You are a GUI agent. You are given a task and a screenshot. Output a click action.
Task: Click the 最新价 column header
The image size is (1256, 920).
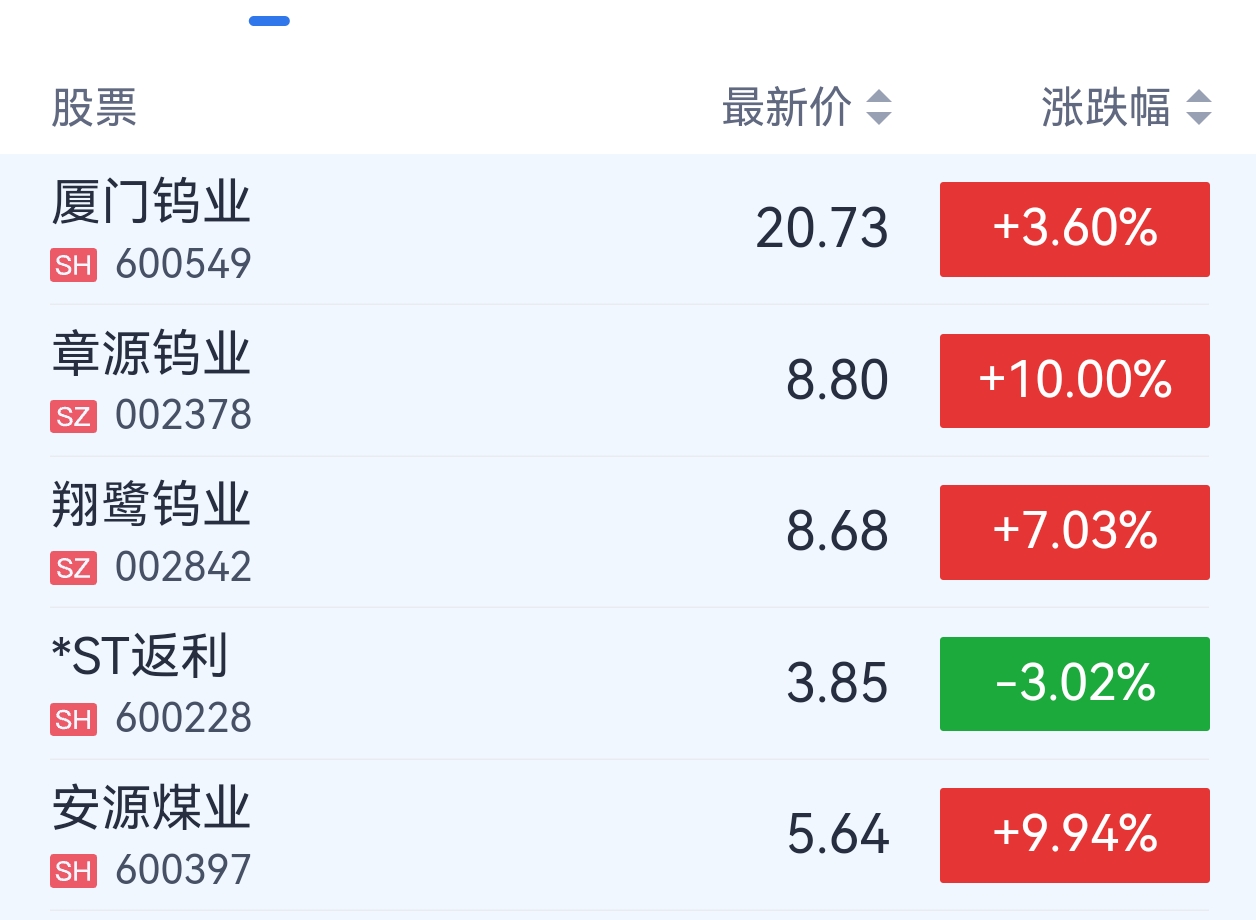[x=787, y=107]
